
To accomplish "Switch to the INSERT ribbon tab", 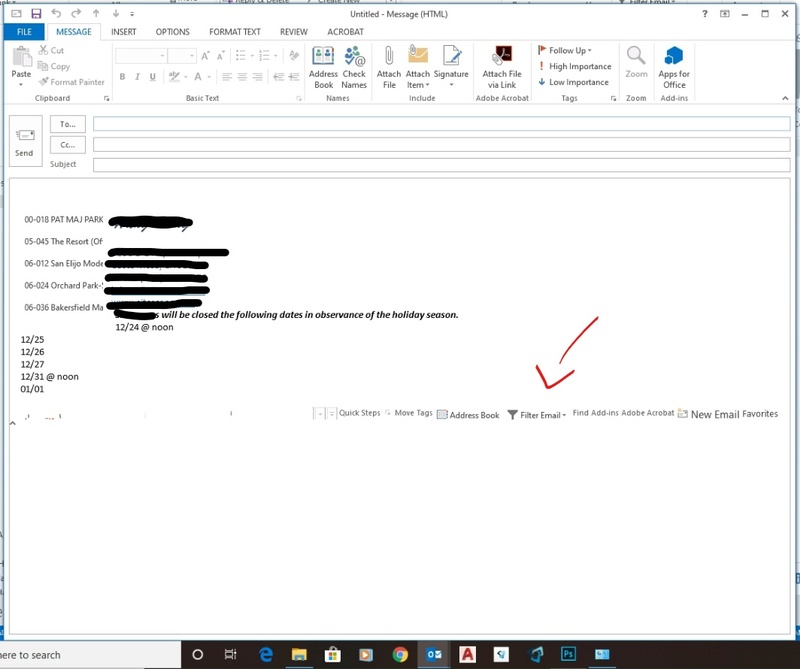I will click(123, 31).
